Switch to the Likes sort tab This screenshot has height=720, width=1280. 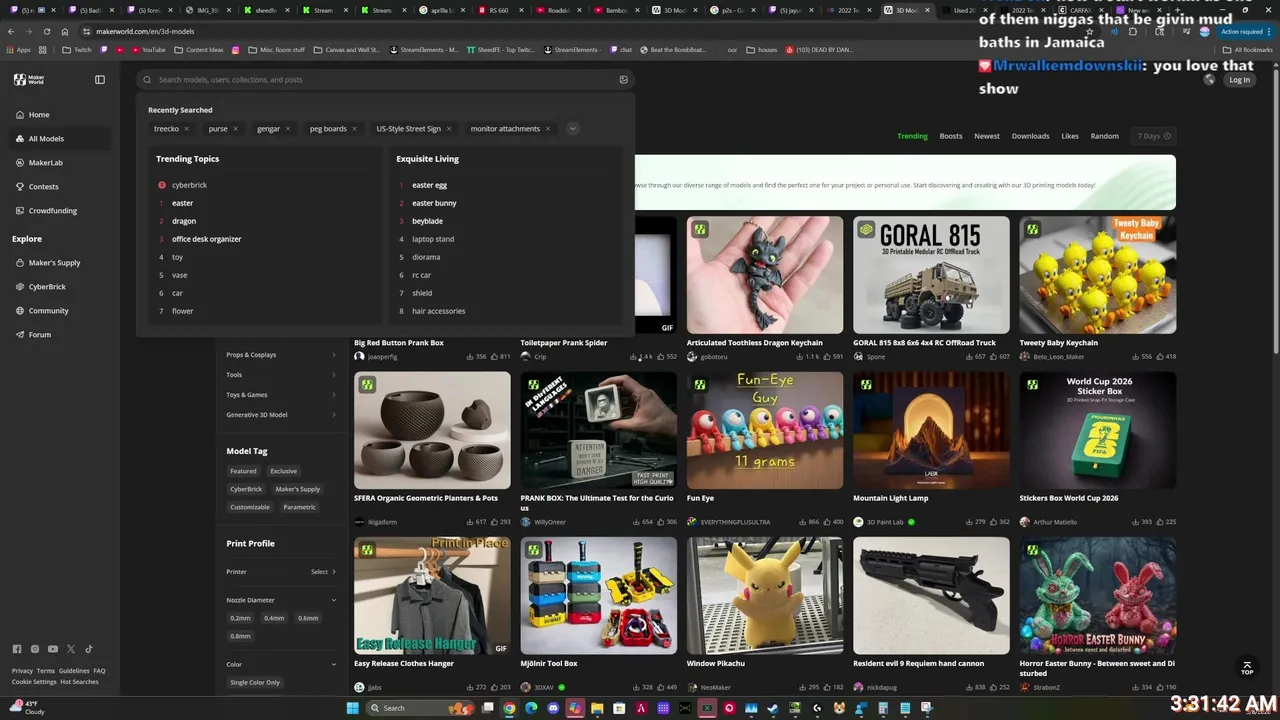[1070, 136]
